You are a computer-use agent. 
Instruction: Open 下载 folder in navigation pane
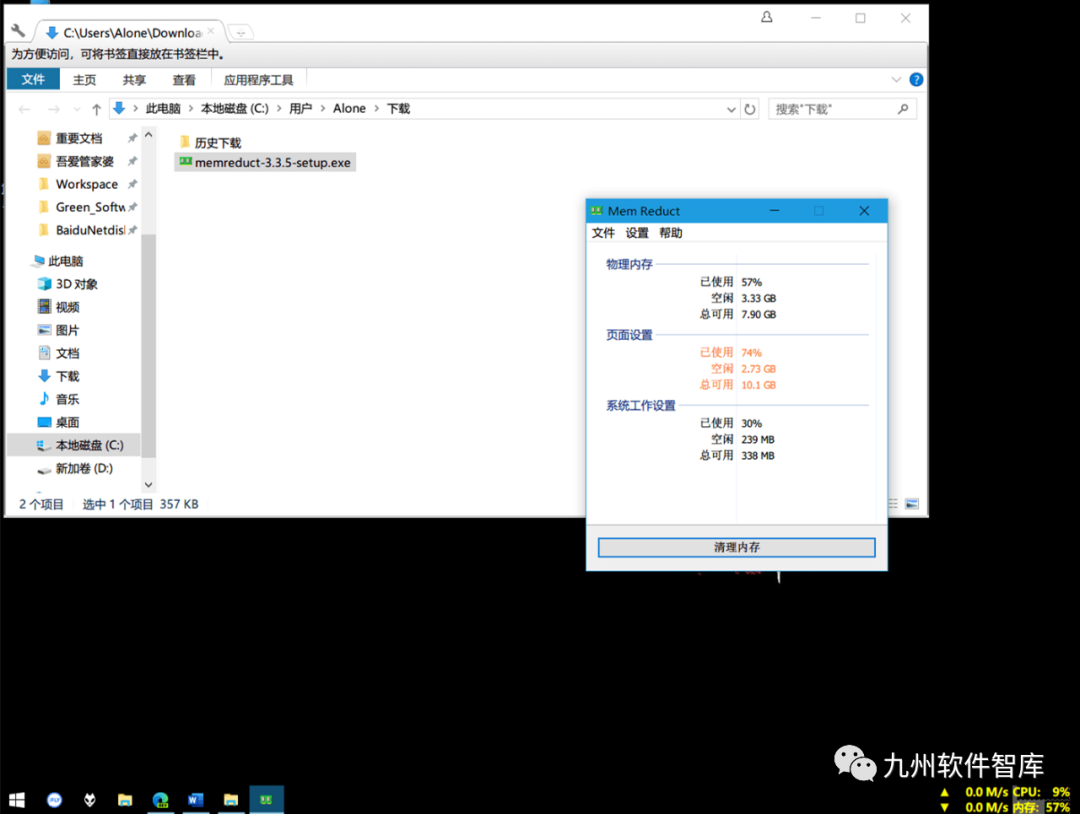click(x=68, y=376)
